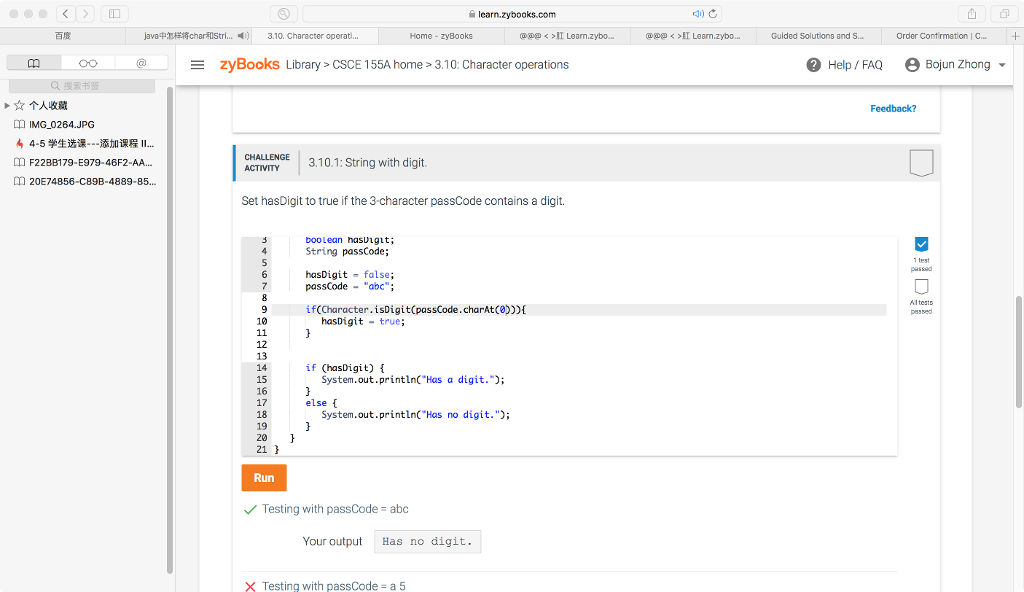Click the '1 test passed' checkbox
The width and height of the screenshot is (1024, 592).
click(921, 245)
